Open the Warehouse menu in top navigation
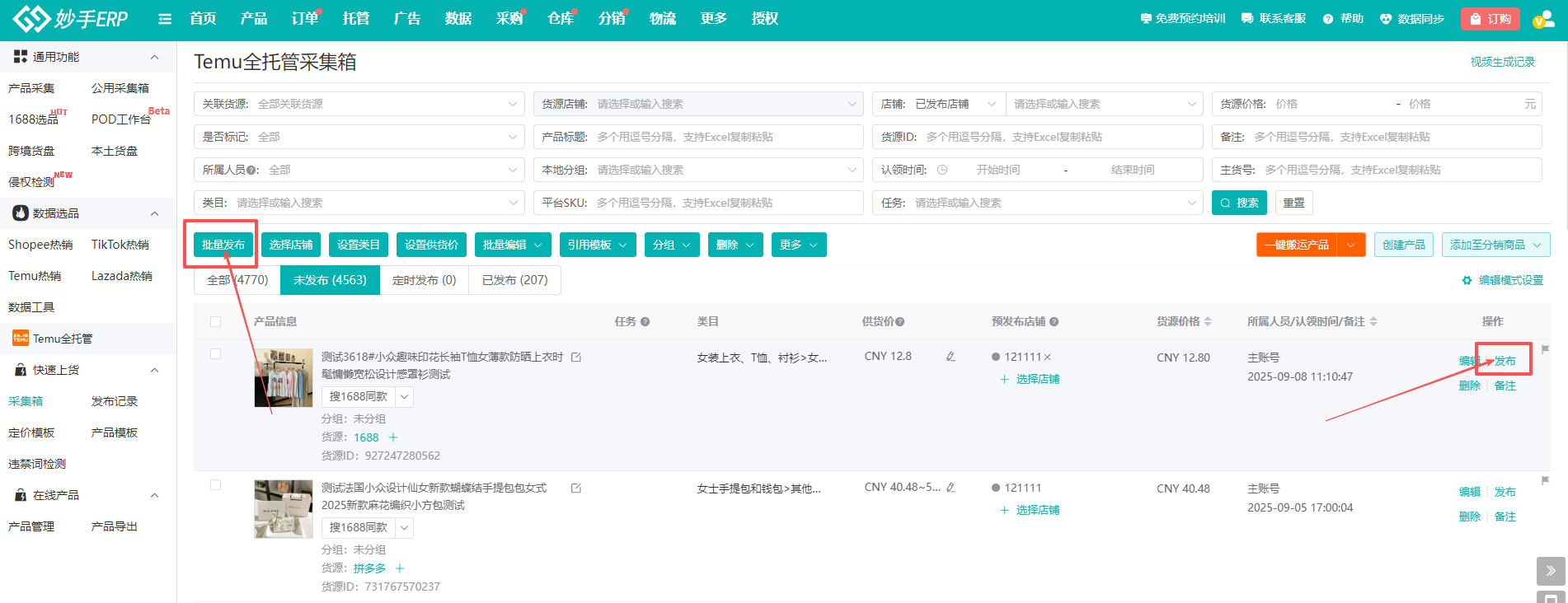The height and width of the screenshot is (603, 1568). pos(560,19)
